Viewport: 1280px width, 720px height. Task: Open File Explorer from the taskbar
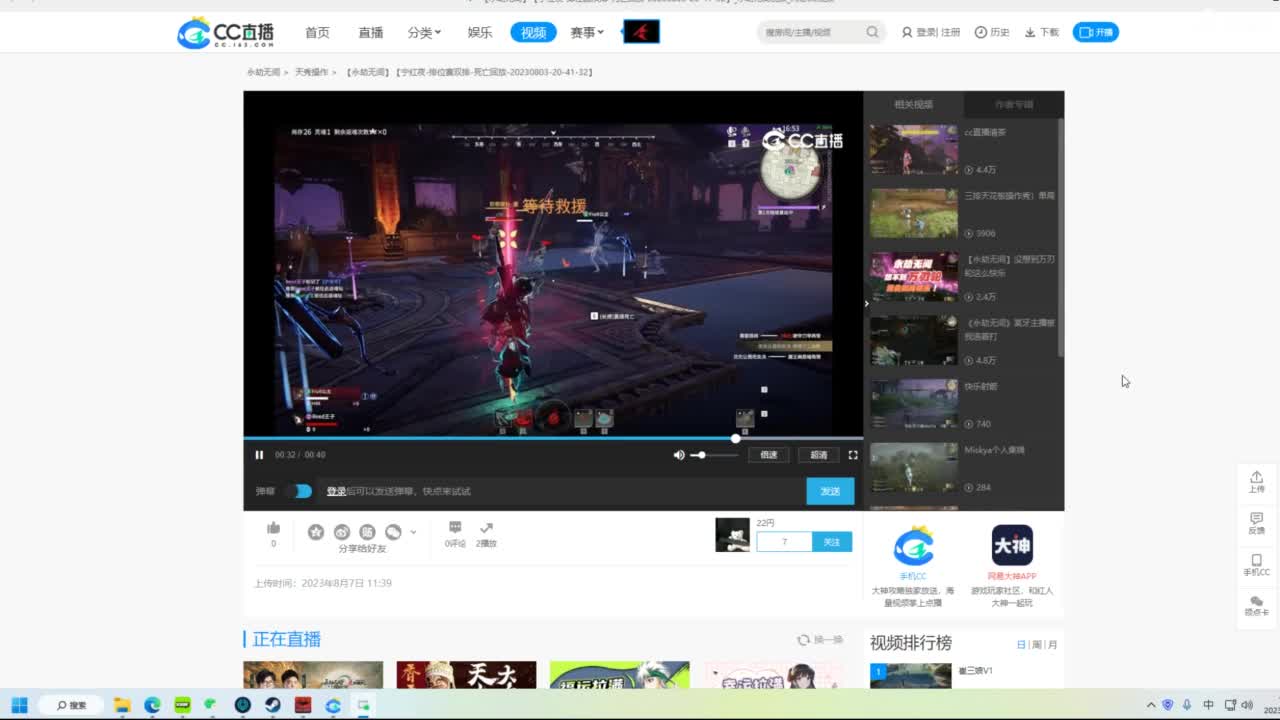pyautogui.click(x=122, y=705)
